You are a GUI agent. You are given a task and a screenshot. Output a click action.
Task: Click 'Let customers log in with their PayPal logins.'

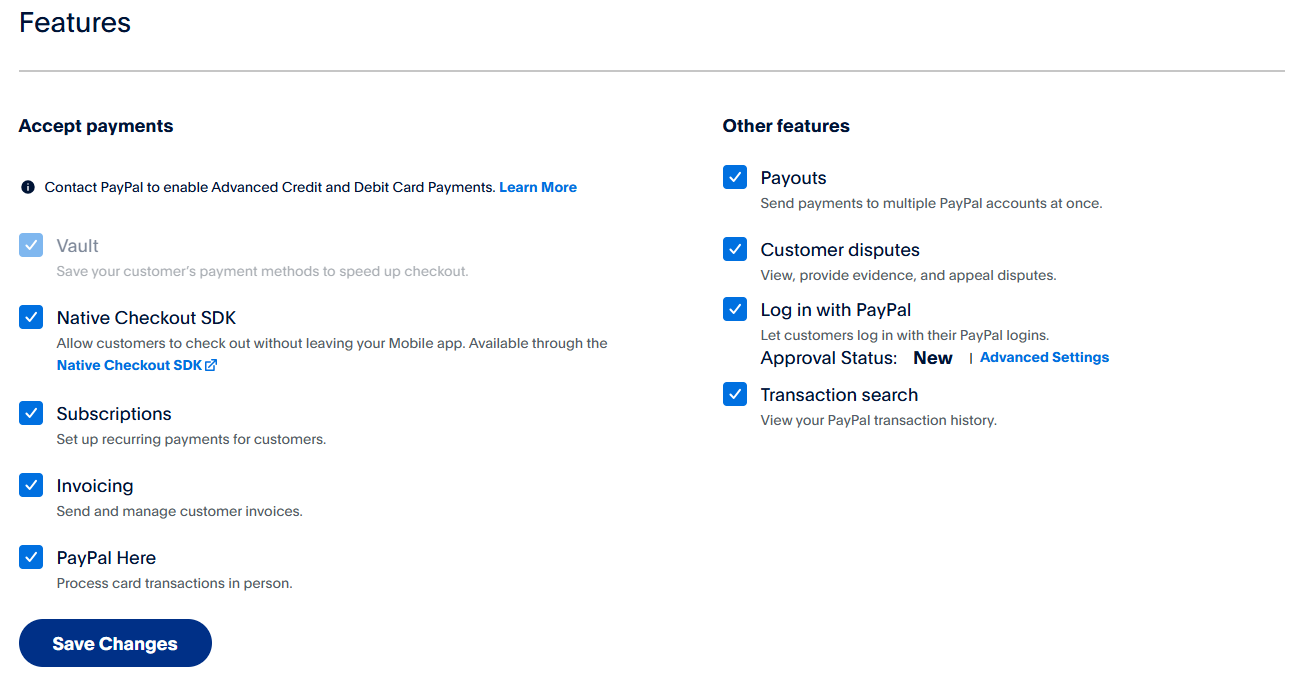(905, 335)
